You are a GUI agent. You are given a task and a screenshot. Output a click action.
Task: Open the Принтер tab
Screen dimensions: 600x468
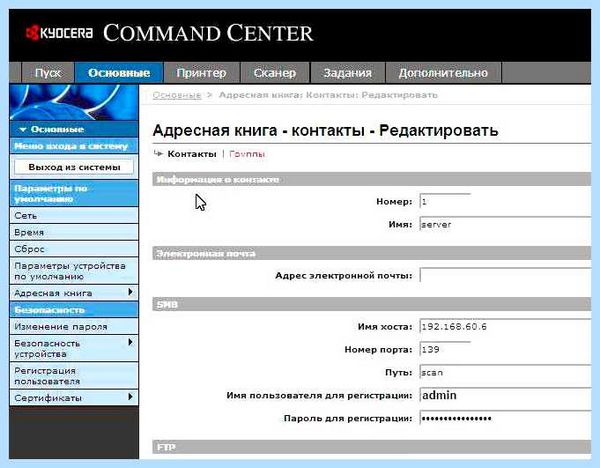(x=201, y=73)
